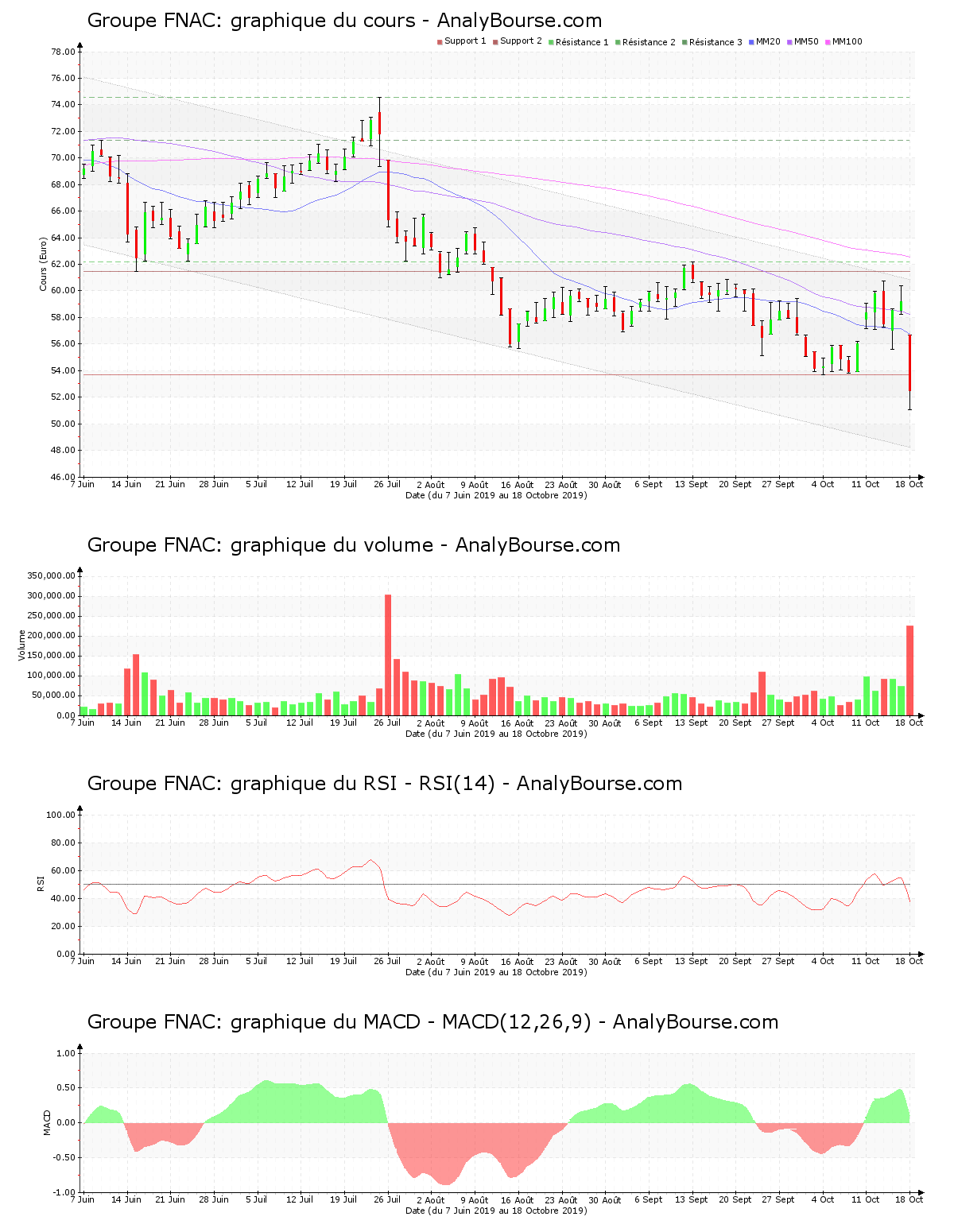
Task: Click the last red volume bar at 18 Oct
Action: 909,670
